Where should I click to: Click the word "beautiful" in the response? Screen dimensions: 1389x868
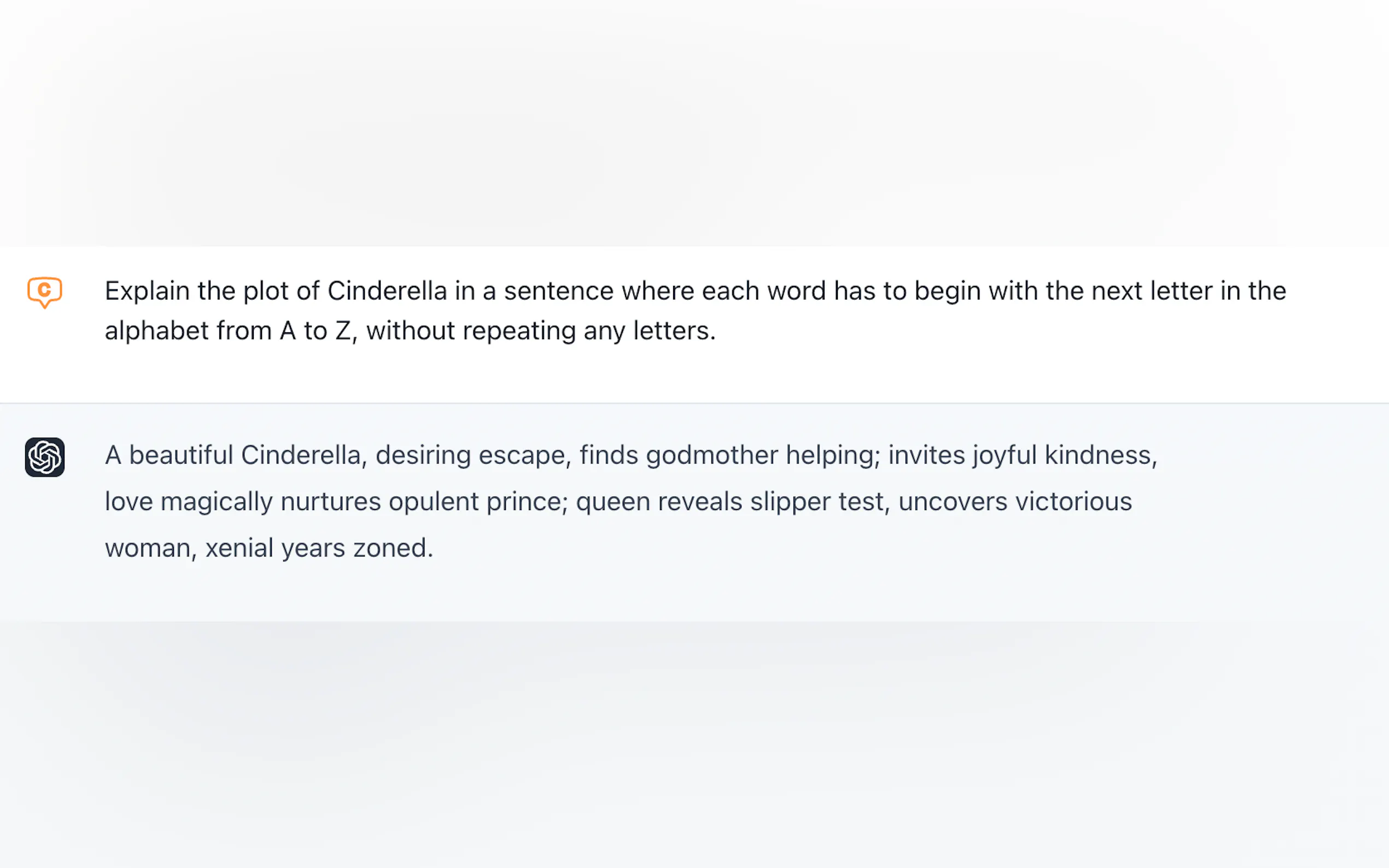pos(181,455)
